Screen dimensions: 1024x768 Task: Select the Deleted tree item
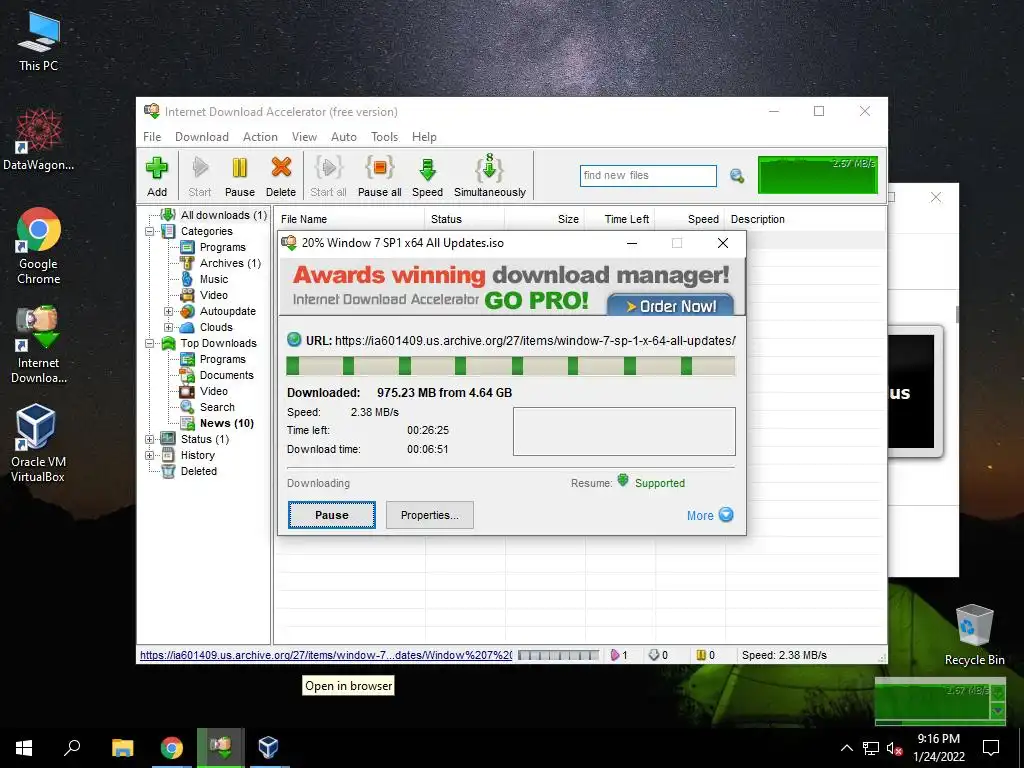click(x=199, y=471)
